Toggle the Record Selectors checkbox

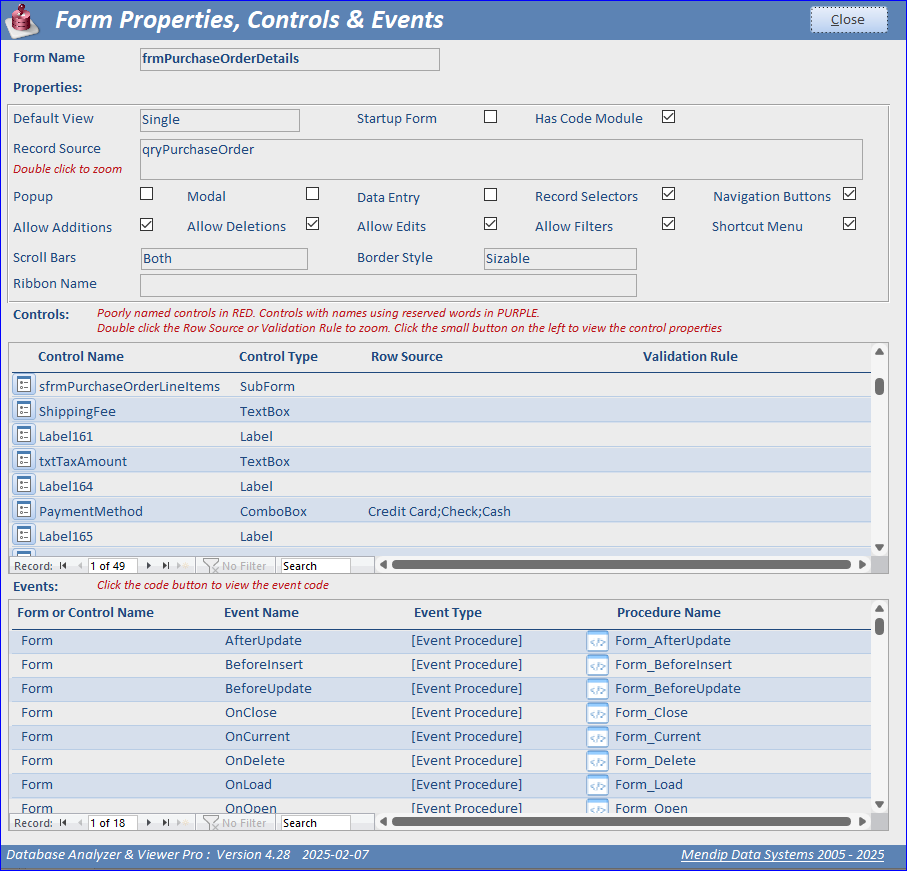coord(668,193)
